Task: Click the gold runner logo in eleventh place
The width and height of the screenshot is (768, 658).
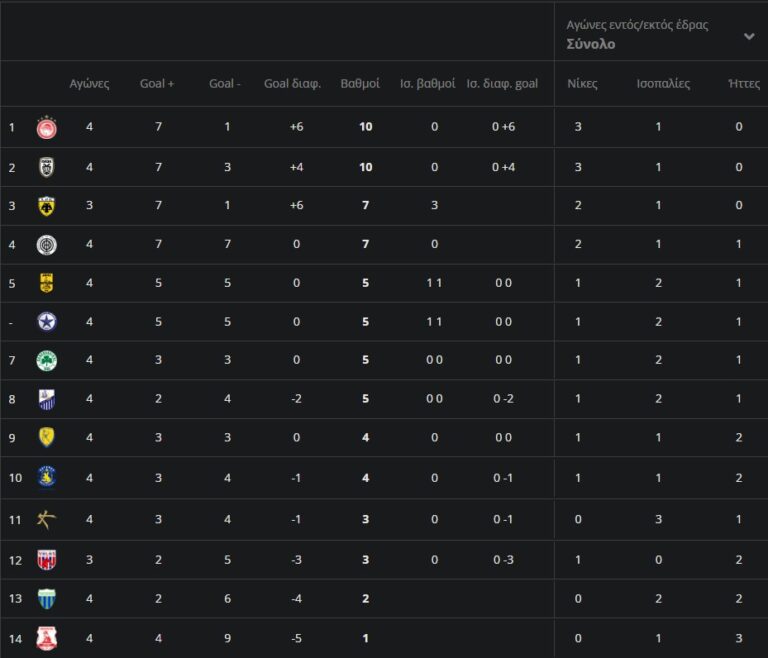Action: (46, 519)
